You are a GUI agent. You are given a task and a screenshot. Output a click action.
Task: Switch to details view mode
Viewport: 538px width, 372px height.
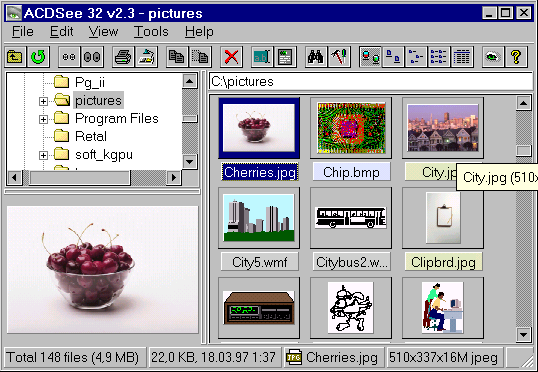(462, 57)
